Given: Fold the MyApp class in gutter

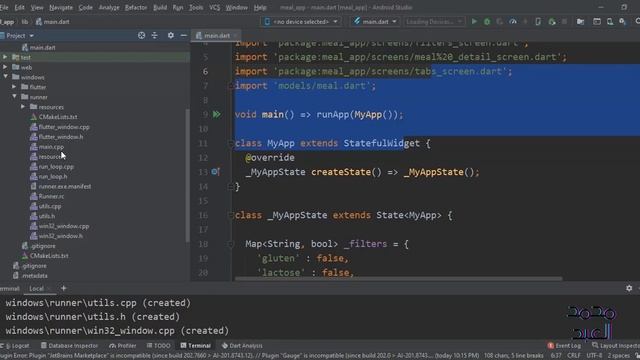Looking at the screenshot, I should 230,143.
